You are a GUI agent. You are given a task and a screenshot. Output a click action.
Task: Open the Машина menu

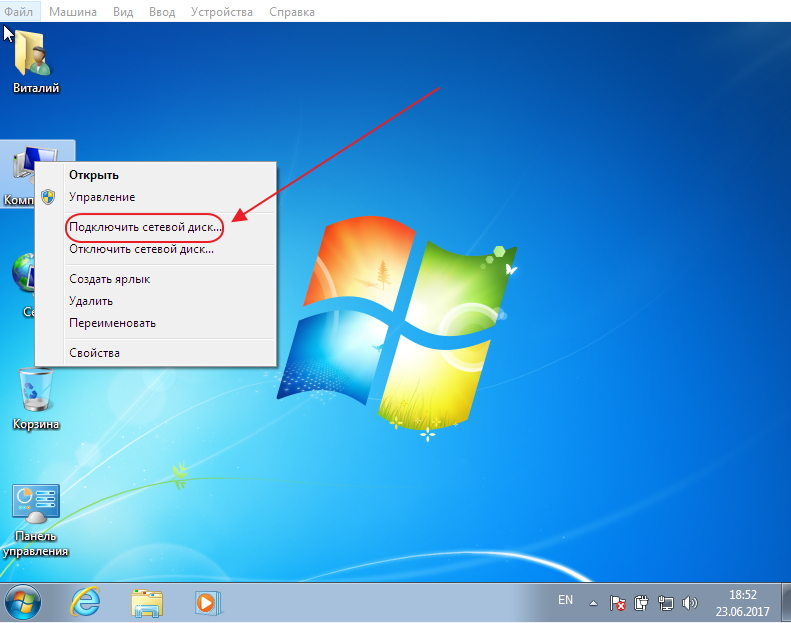tap(73, 11)
